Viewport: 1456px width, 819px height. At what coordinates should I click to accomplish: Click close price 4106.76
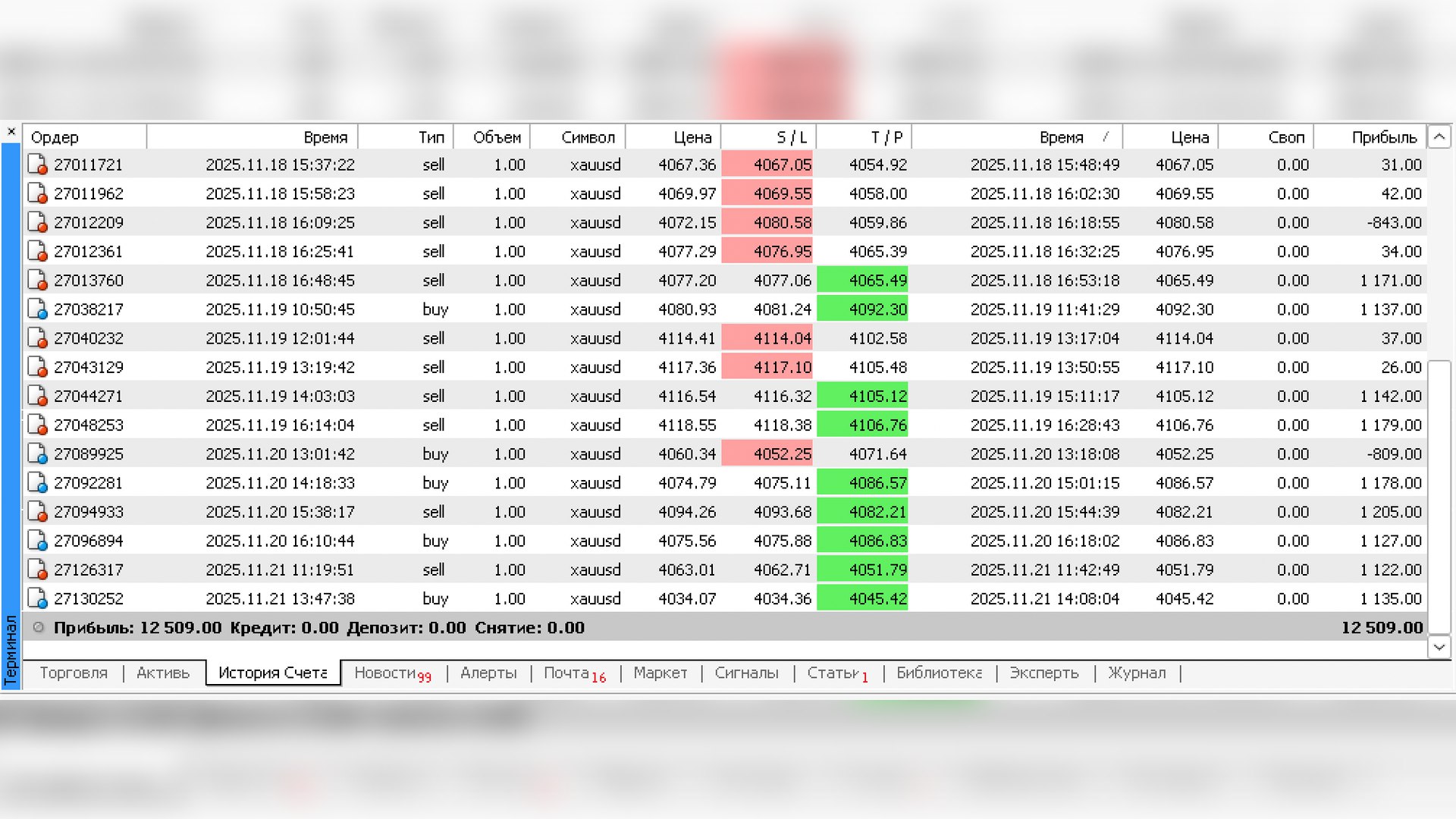coord(1185,425)
